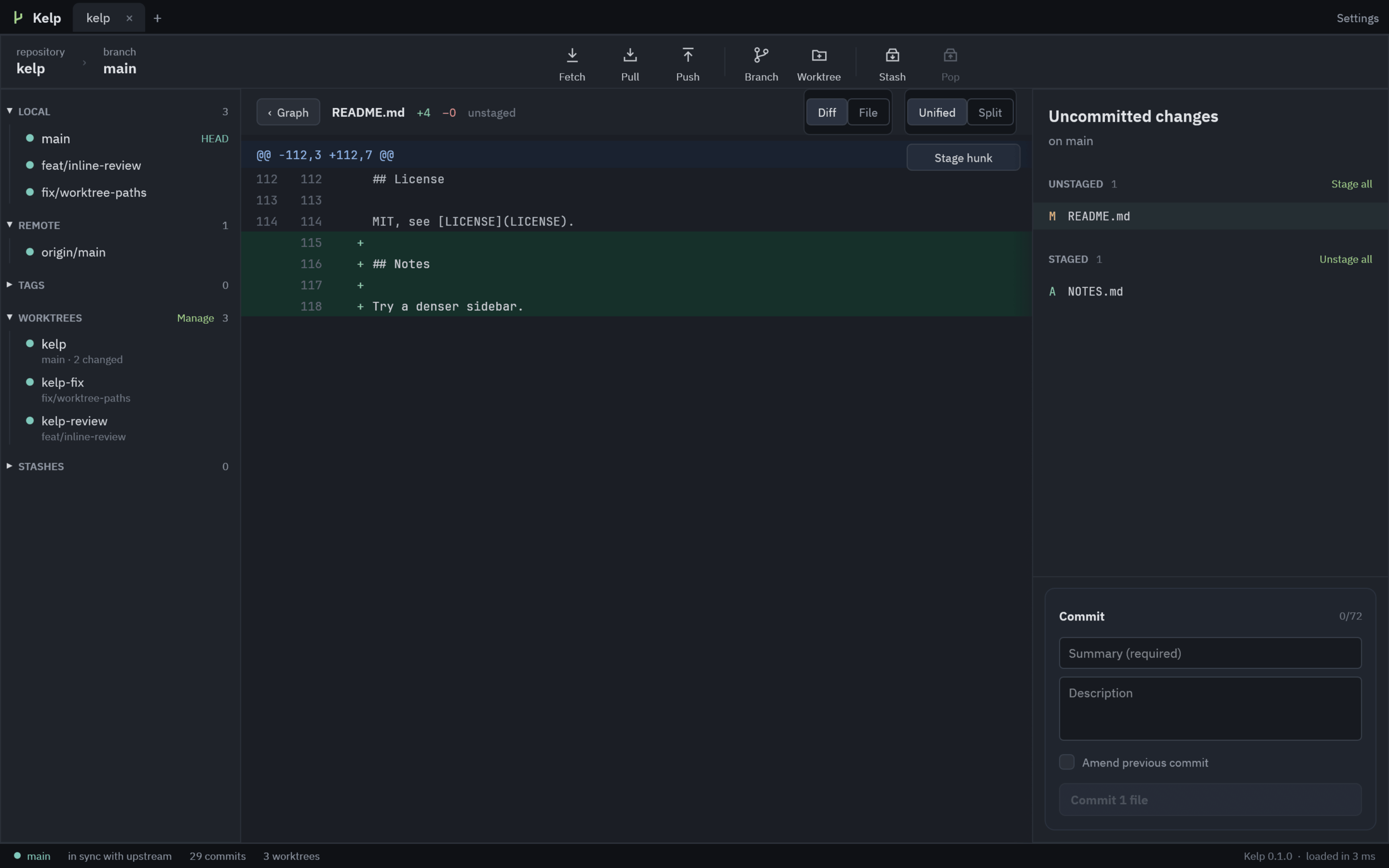Click the Kelp logo icon
The width and height of the screenshot is (1389, 868).
(18, 18)
